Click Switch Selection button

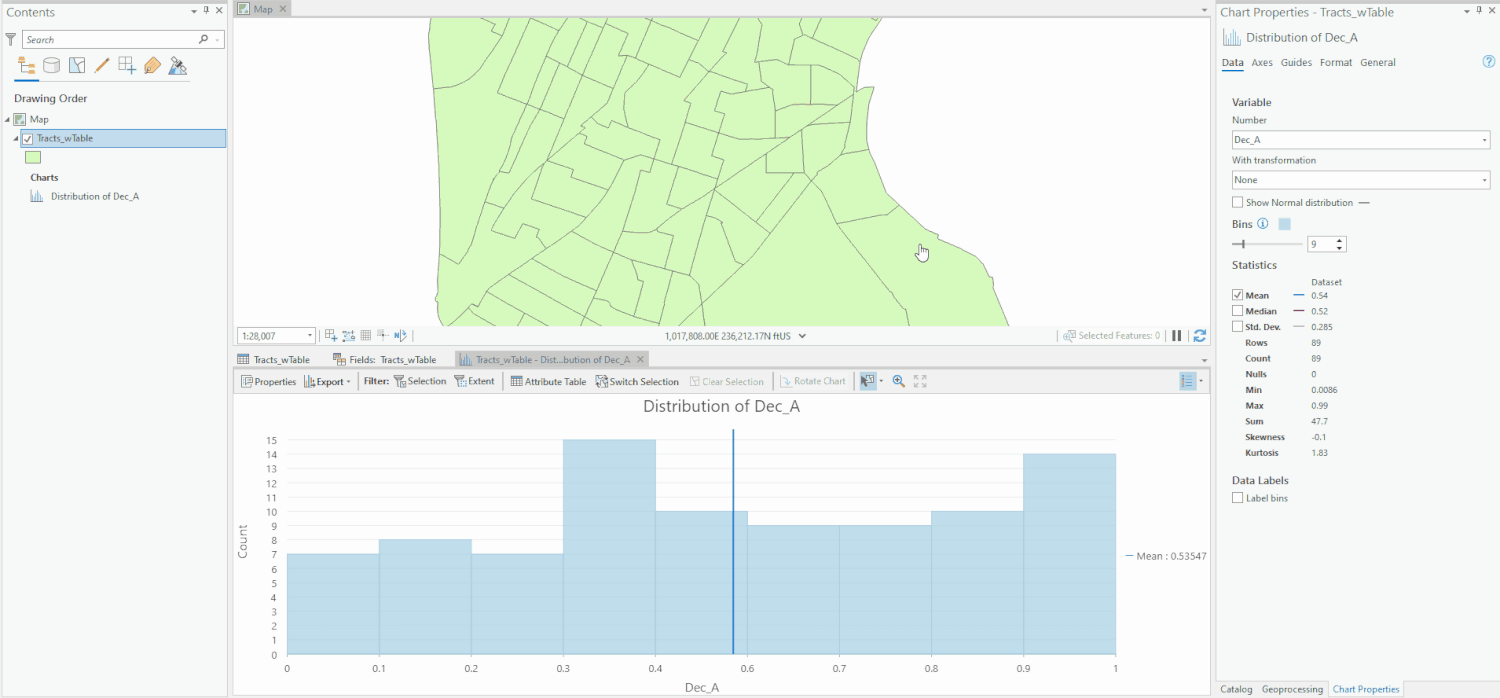click(637, 381)
